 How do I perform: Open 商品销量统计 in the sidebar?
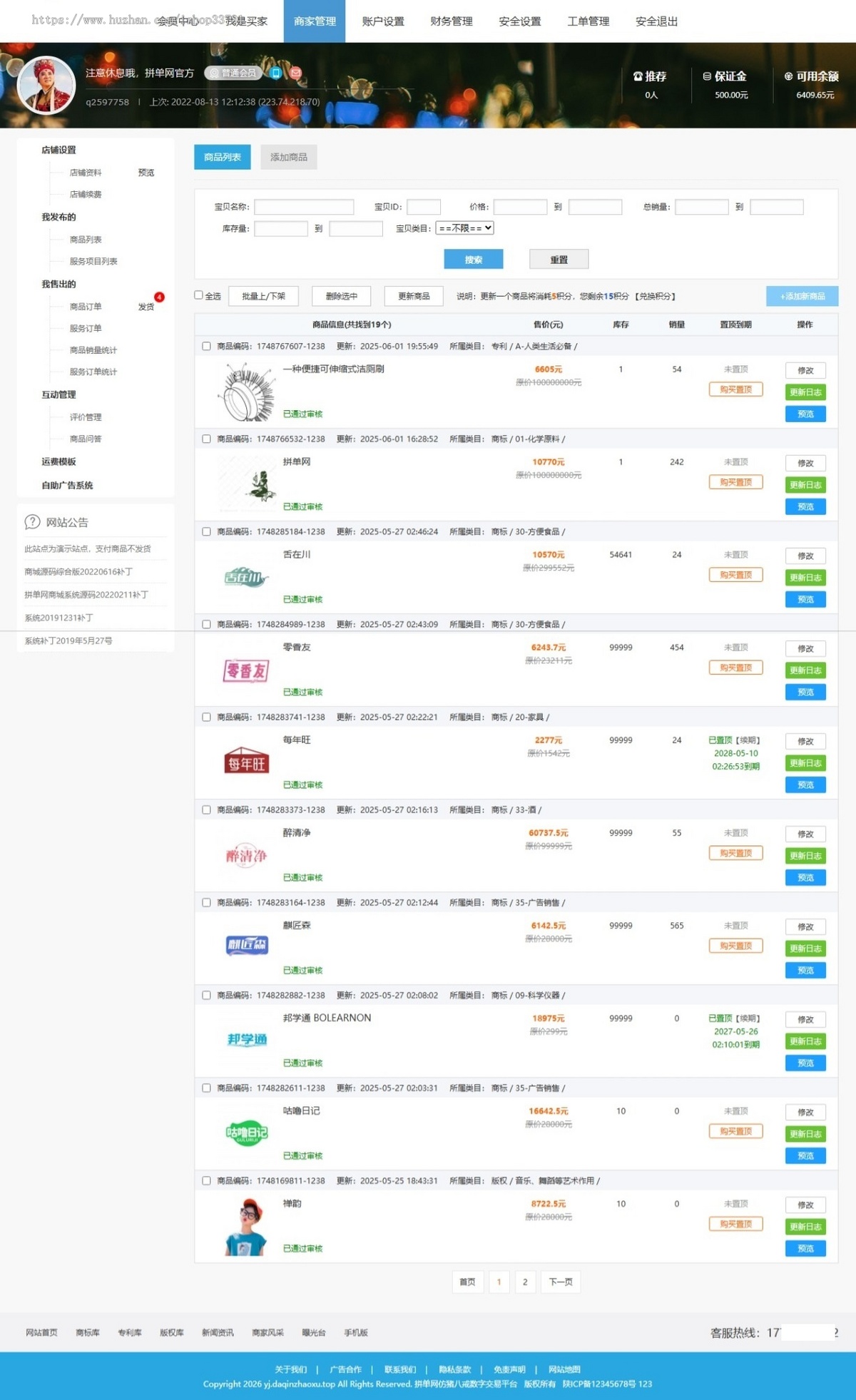93,350
